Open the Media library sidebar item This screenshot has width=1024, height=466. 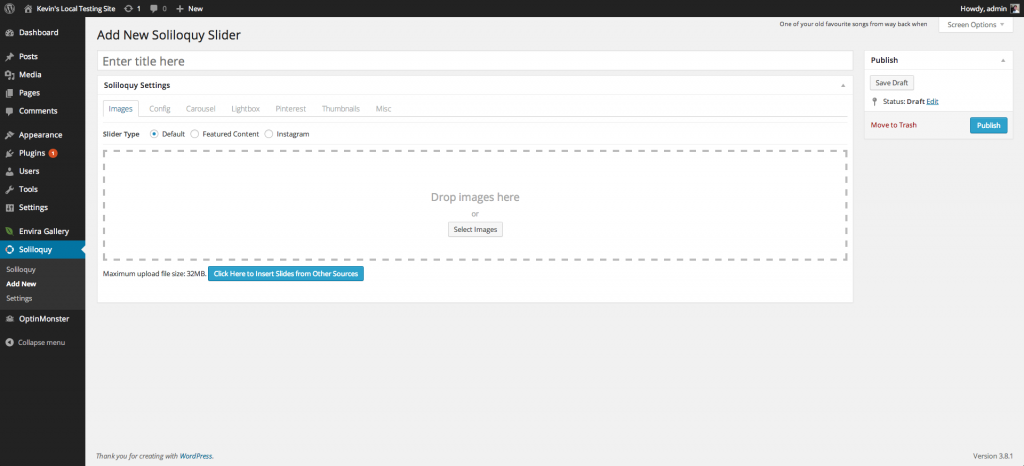[x=30, y=75]
